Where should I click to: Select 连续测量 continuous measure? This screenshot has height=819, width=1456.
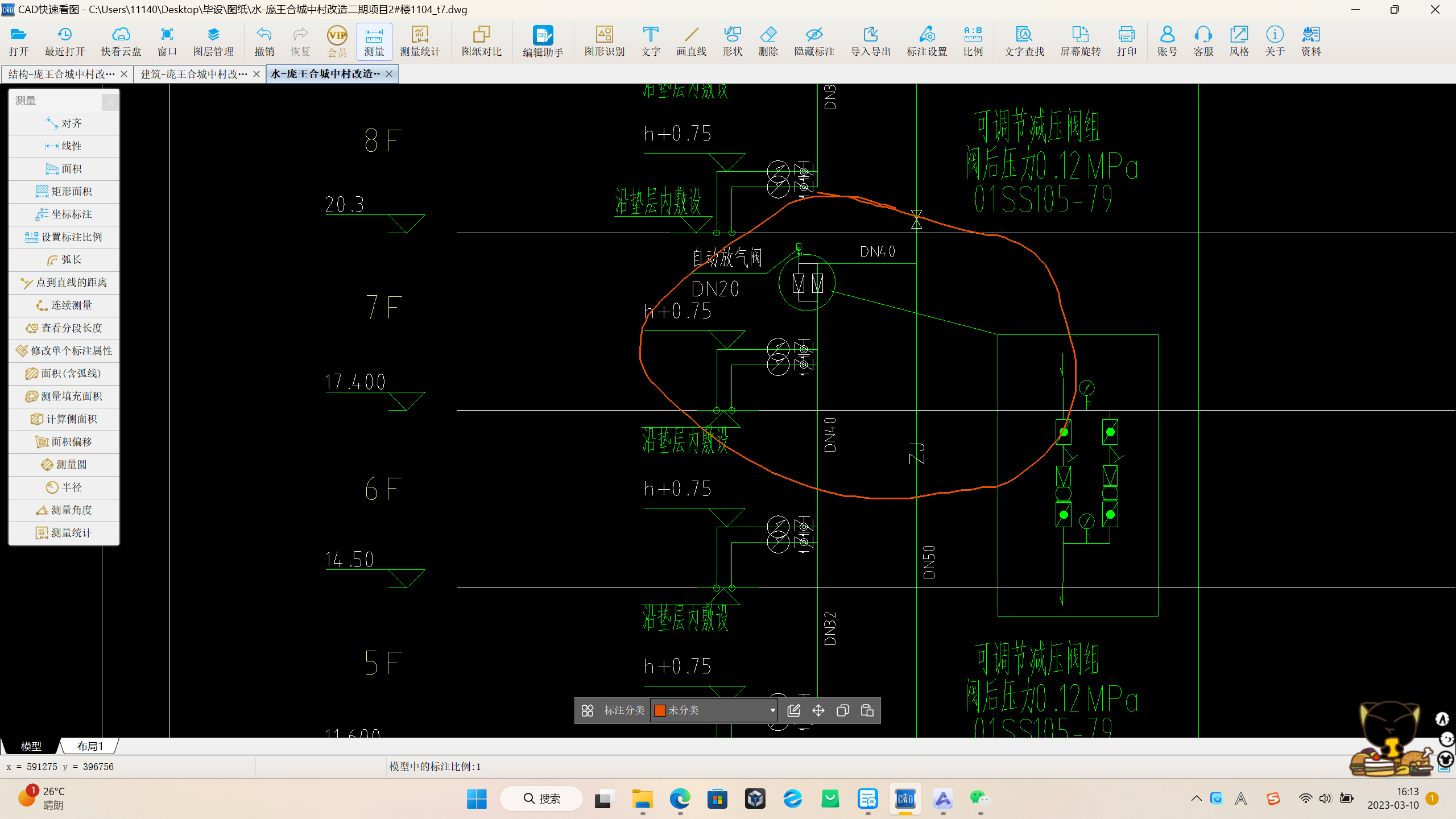[x=64, y=305]
